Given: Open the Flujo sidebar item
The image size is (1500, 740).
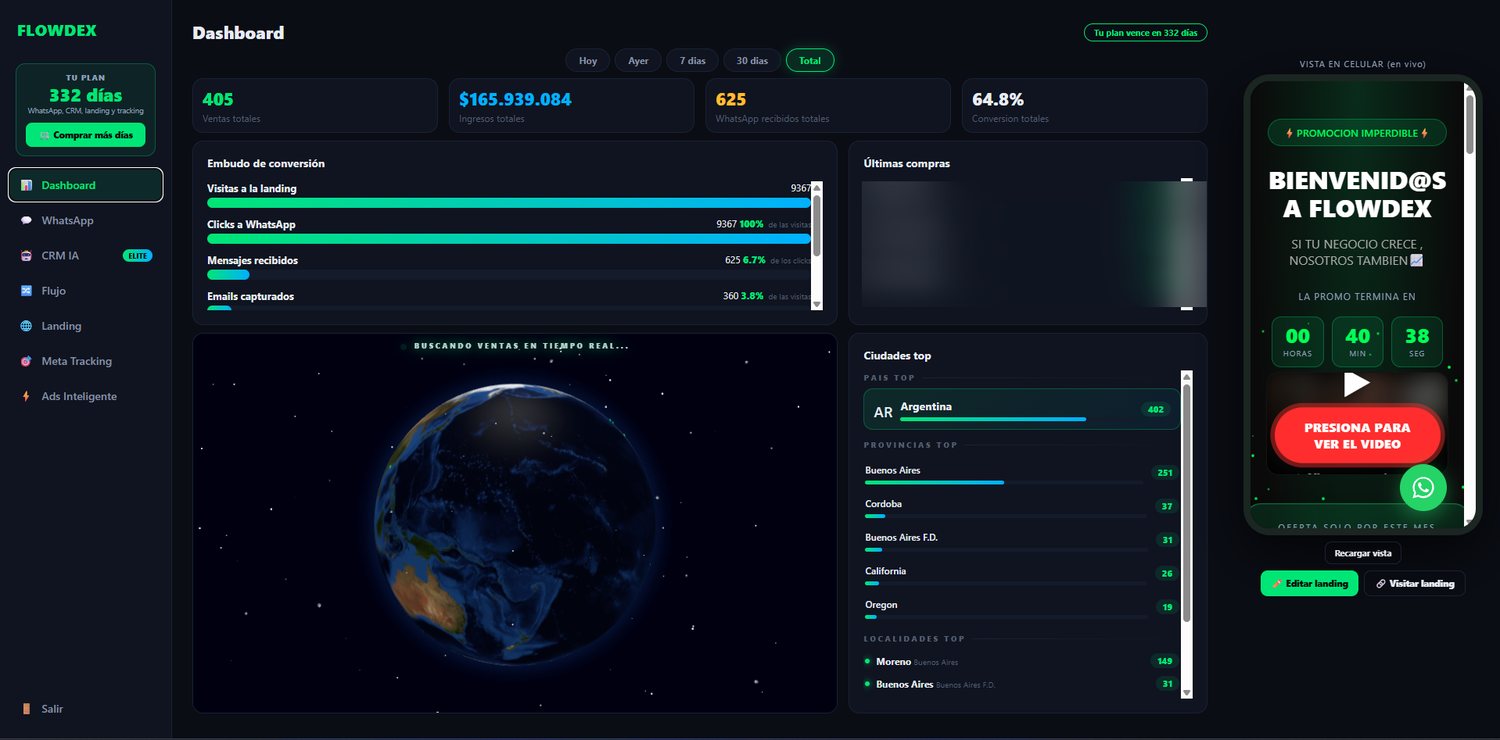Looking at the screenshot, I should (x=85, y=291).
